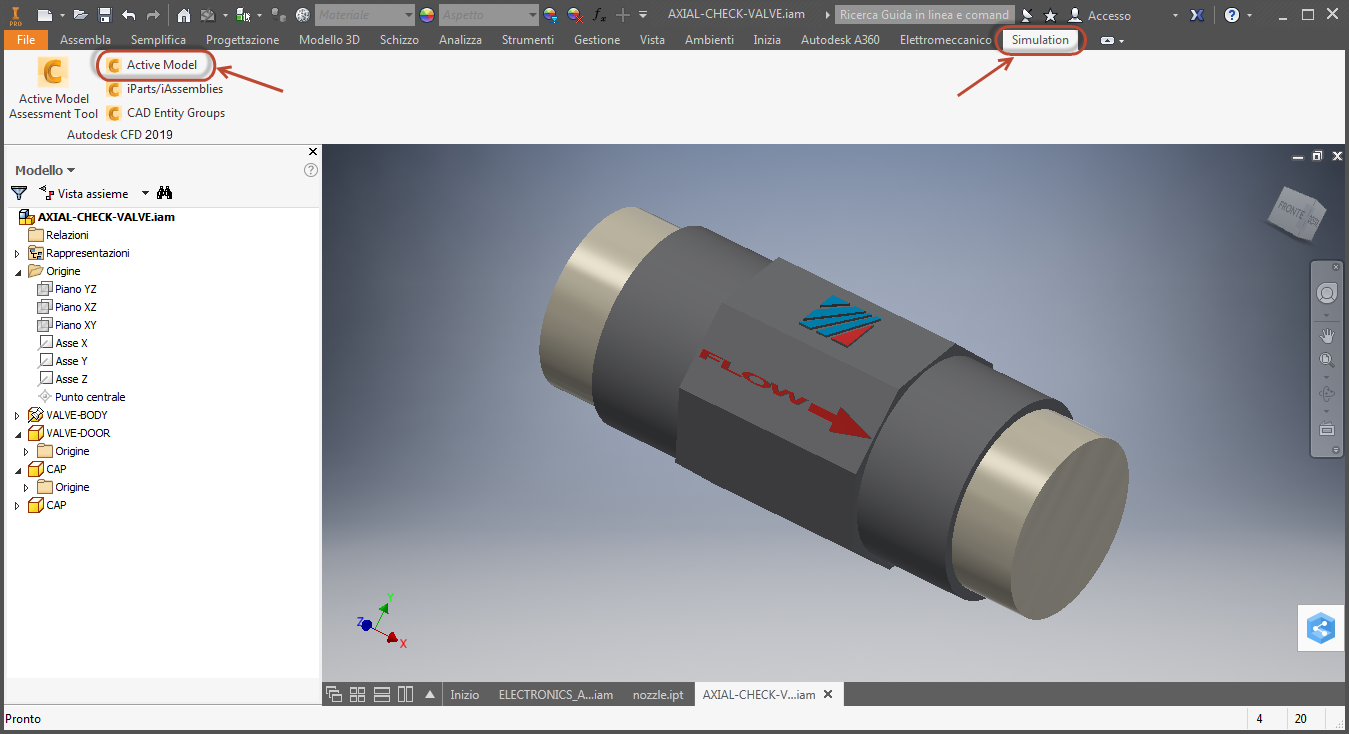Click the blue share icon
Viewport: 1349px width, 734px height.
(x=1320, y=629)
